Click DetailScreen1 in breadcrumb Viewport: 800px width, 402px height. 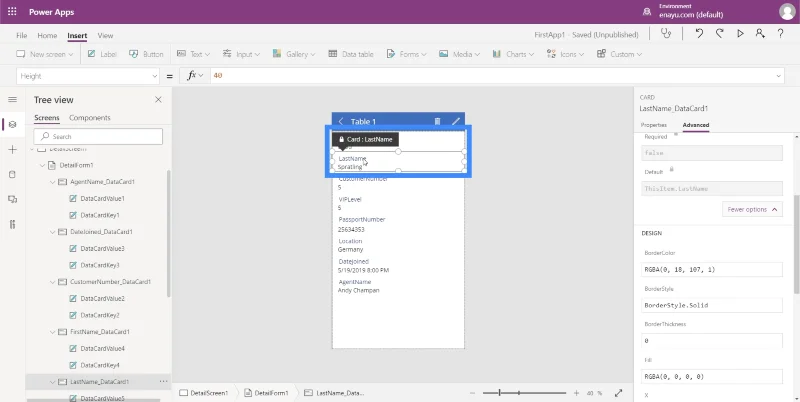[204, 393]
